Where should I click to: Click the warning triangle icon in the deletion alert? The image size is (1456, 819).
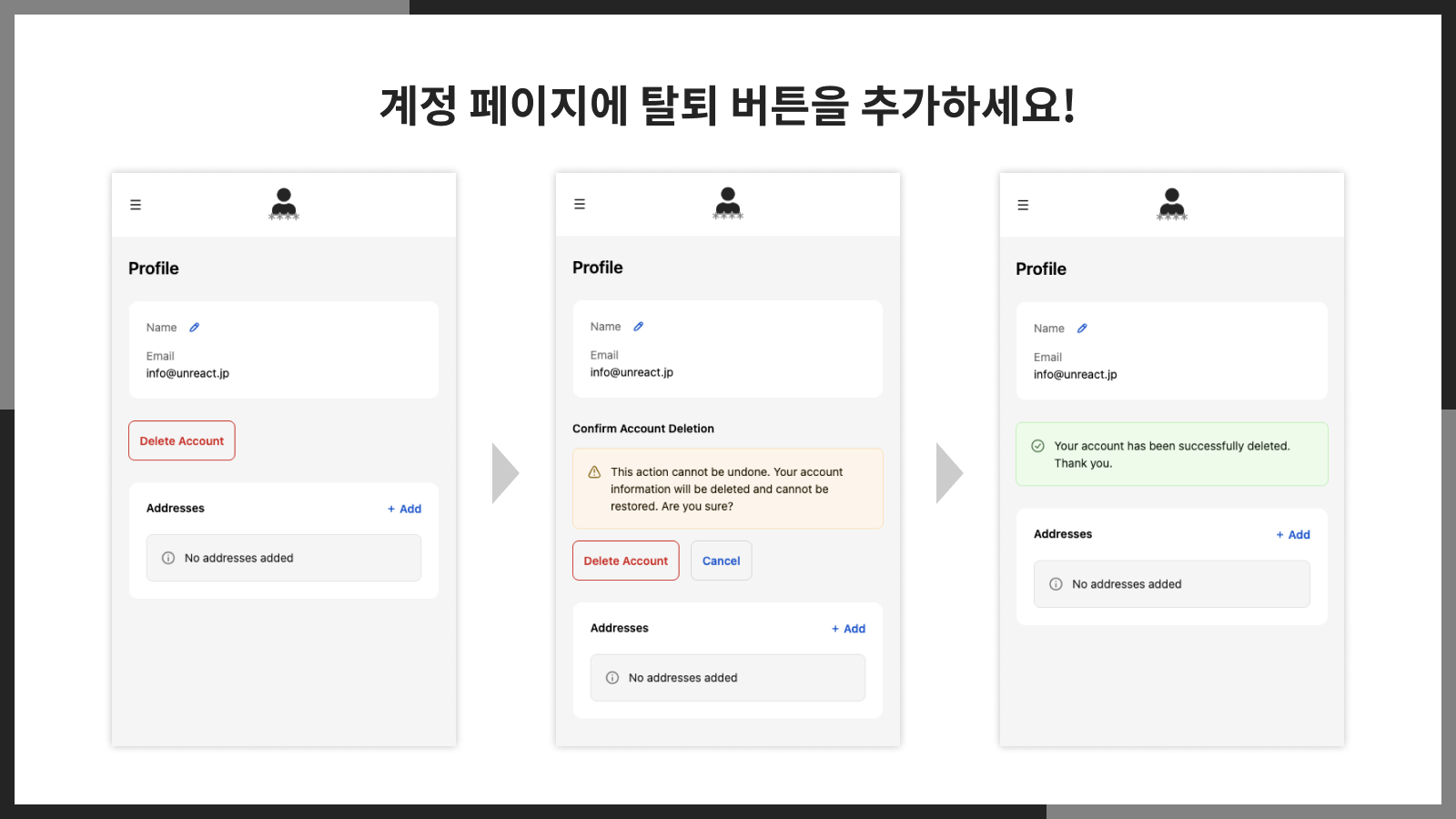click(x=594, y=471)
